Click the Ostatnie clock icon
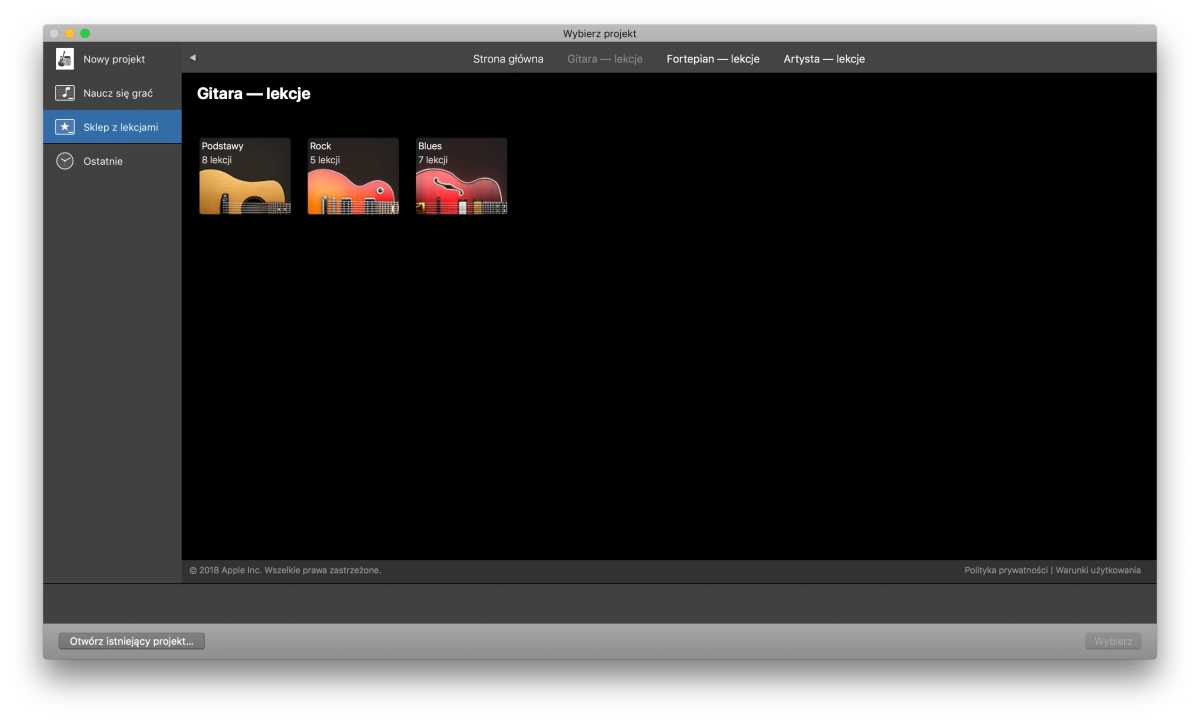1200x721 pixels. 65,161
